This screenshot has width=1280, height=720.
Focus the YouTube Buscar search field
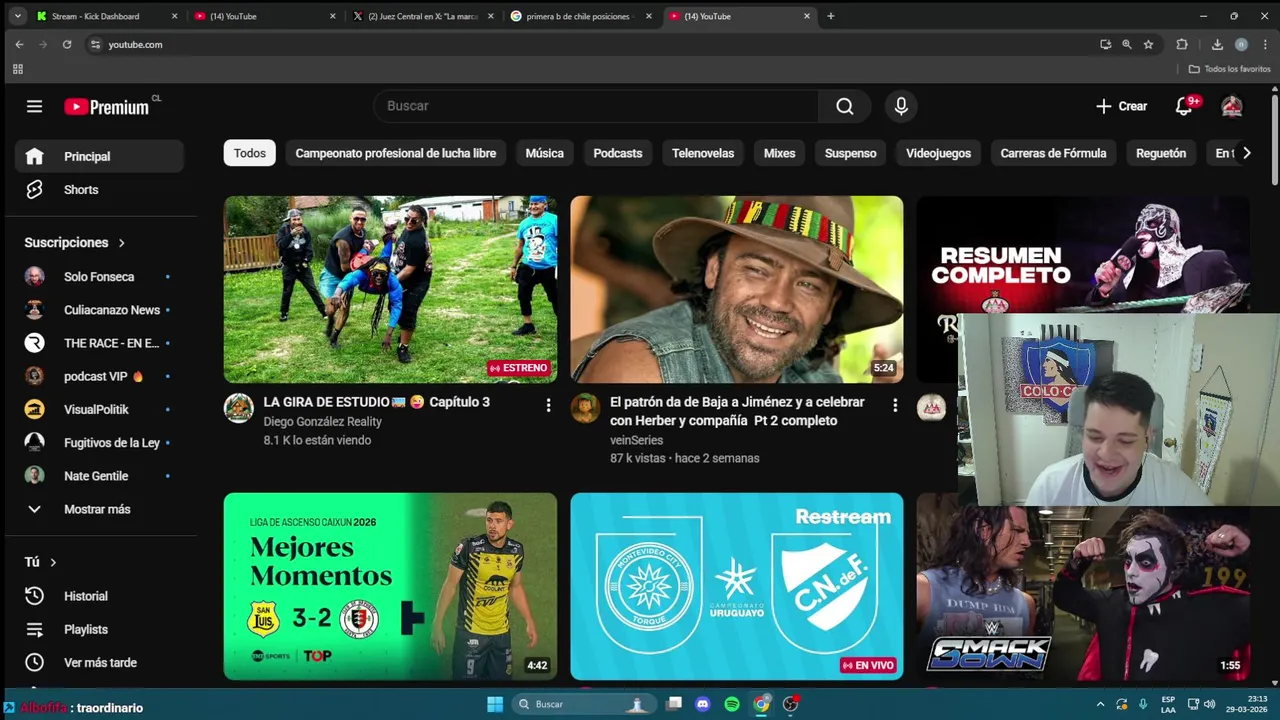596,106
